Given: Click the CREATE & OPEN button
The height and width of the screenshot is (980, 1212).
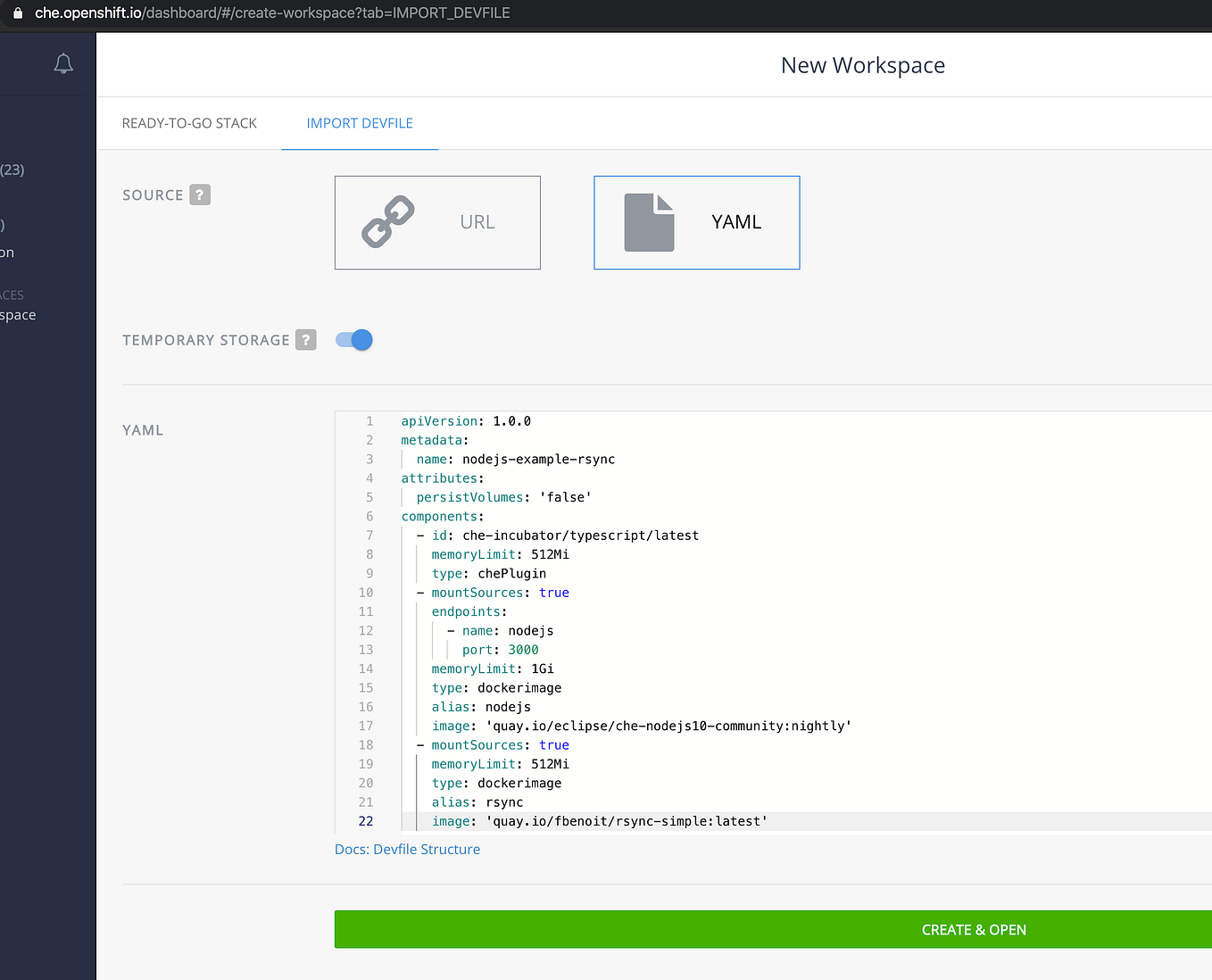Looking at the screenshot, I should click(973, 929).
